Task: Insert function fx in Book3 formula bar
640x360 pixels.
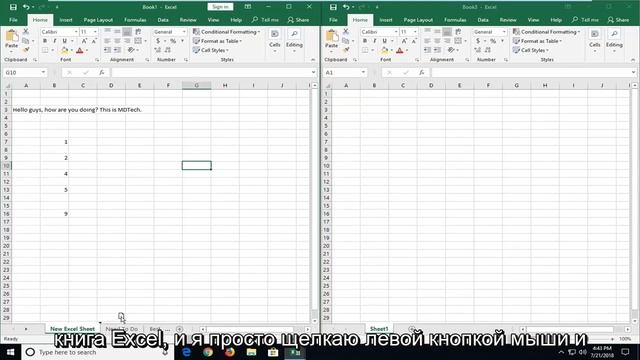Action: 422,73
